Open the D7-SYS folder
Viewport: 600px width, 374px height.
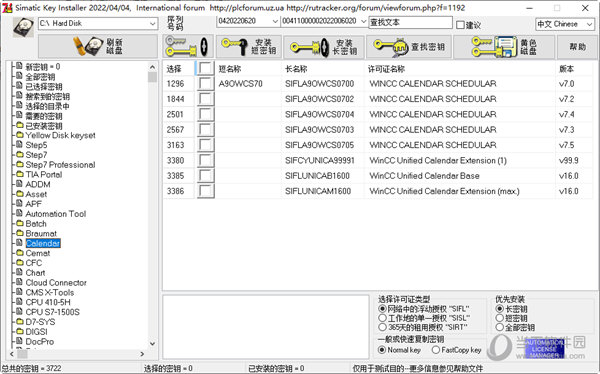click(x=40, y=322)
